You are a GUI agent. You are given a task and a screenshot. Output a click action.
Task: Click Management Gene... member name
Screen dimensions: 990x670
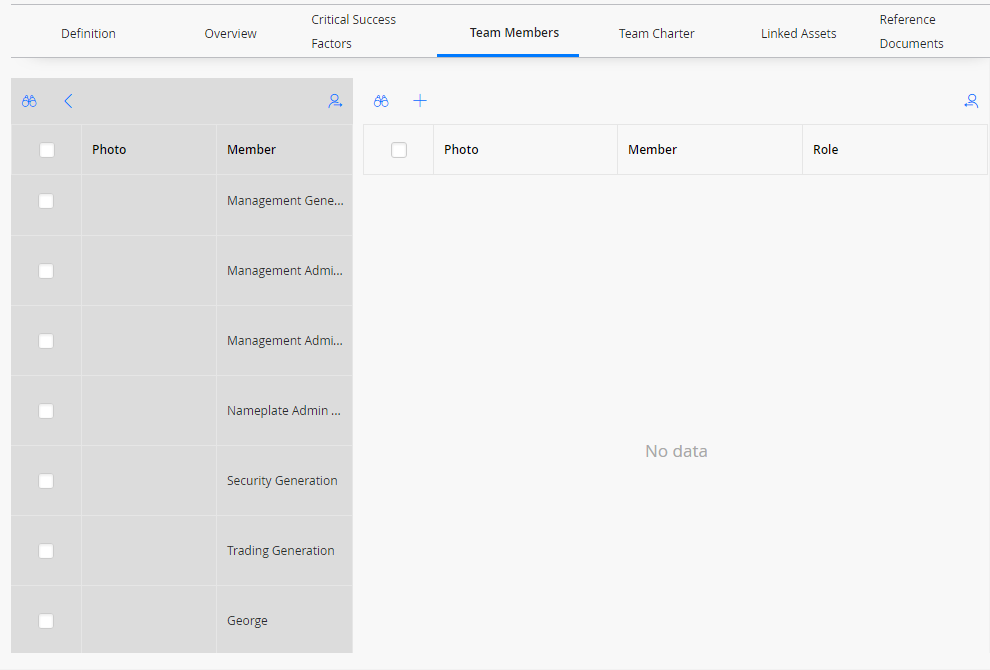pyautogui.click(x=285, y=201)
